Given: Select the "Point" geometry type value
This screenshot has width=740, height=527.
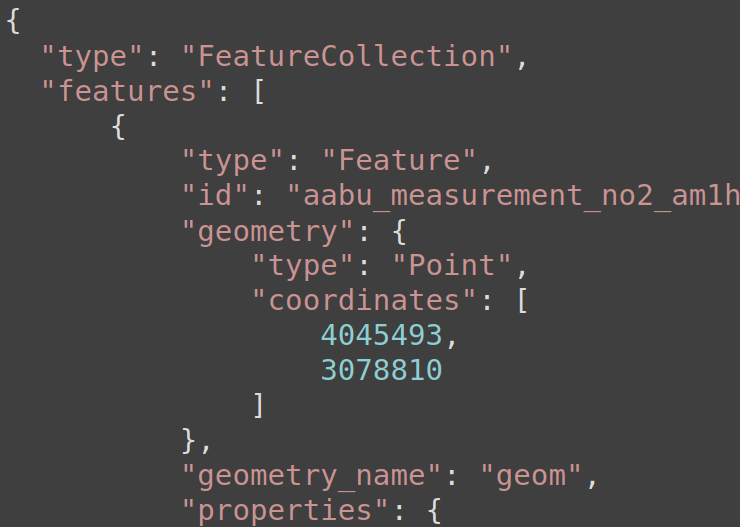Looking at the screenshot, I should pyautogui.click(x=453, y=265).
